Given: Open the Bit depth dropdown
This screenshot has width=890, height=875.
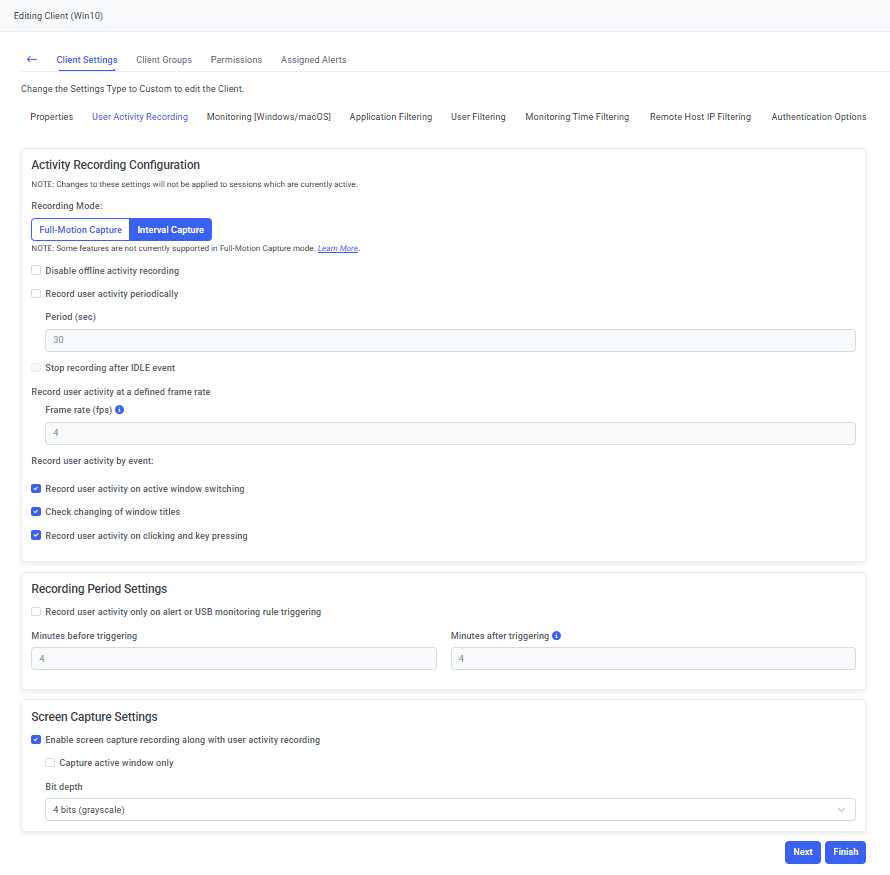Looking at the screenshot, I should [x=450, y=809].
